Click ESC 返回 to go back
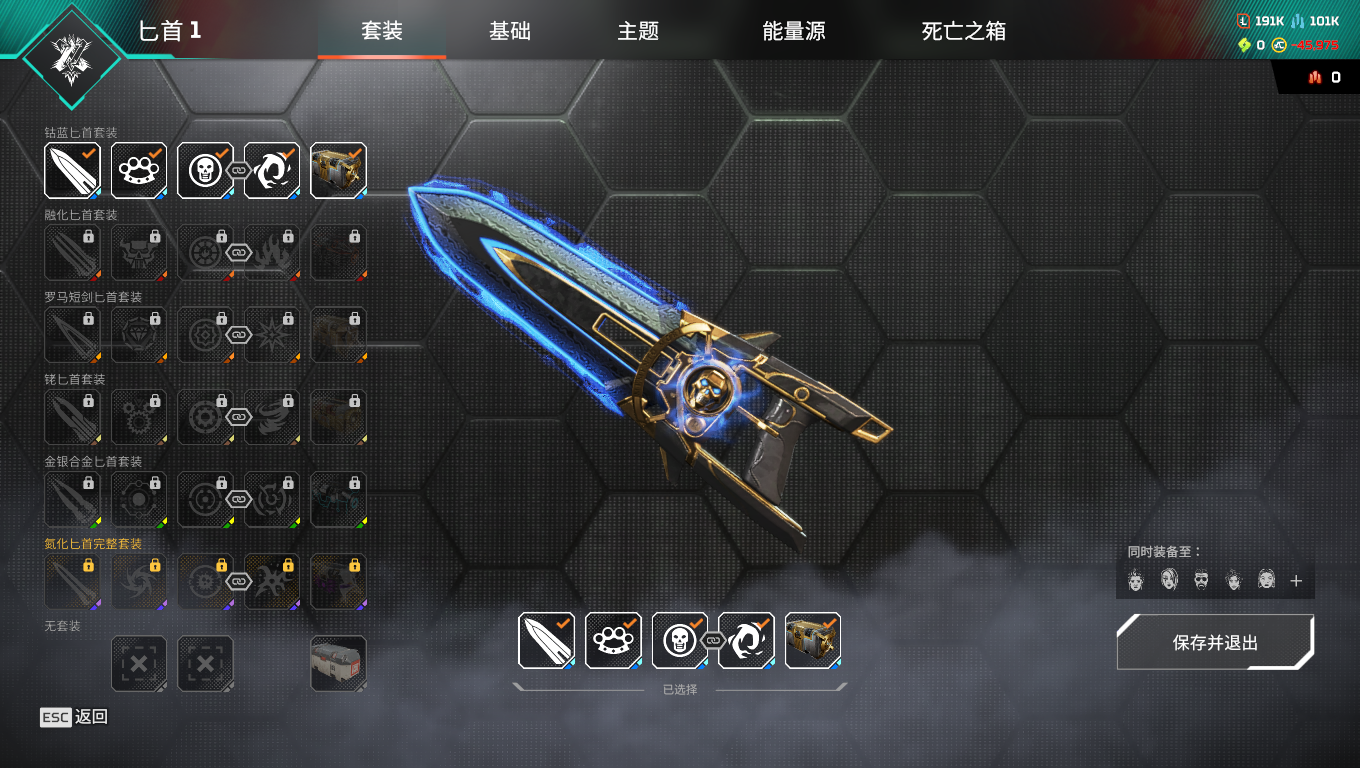The height and width of the screenshot is (768, 1360). point(74,717)
